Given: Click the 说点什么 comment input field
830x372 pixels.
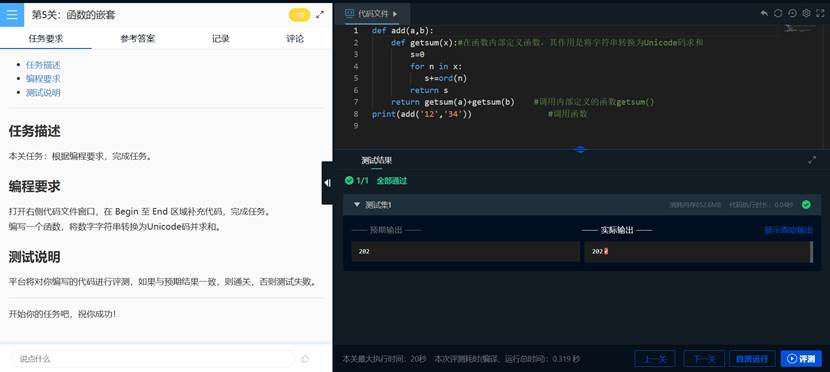Looking at the screenshot, I should pyautogui.click(x=152, y=358).
